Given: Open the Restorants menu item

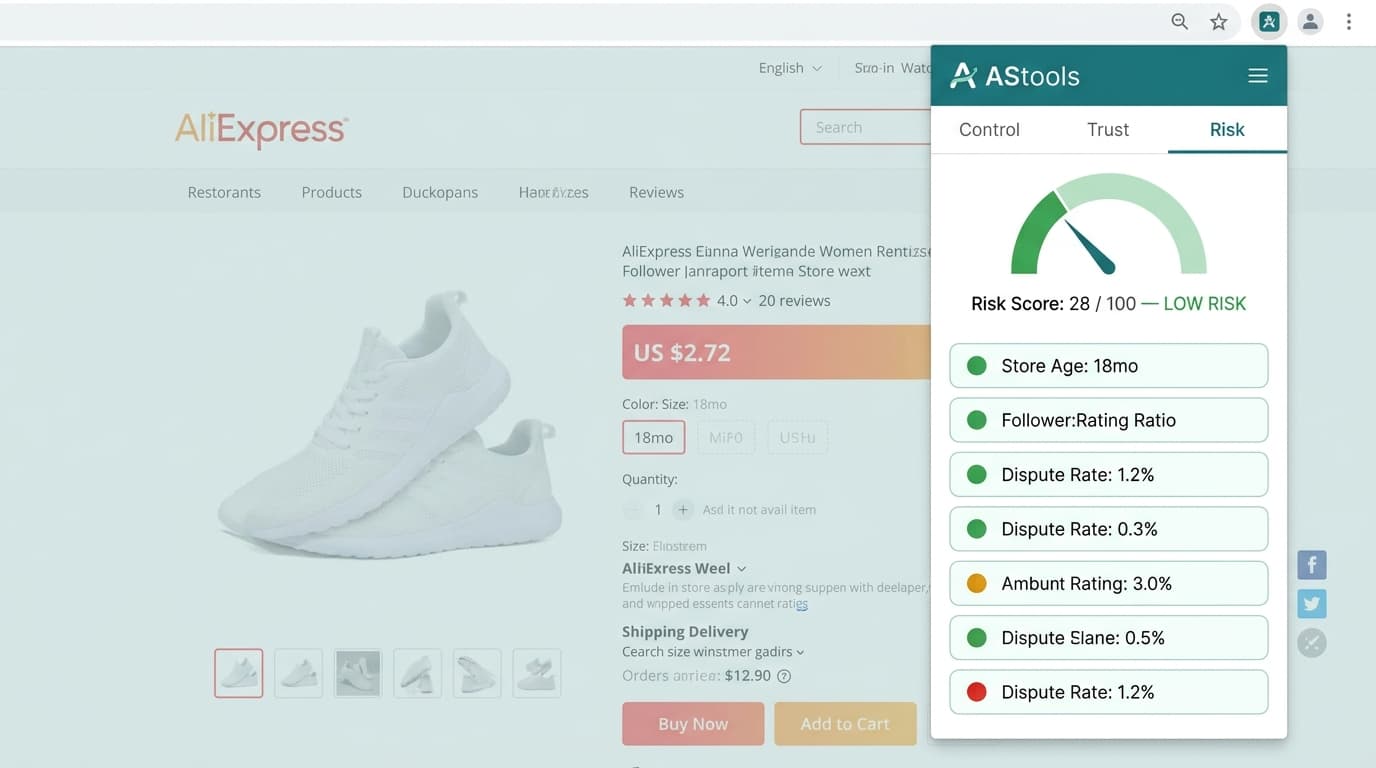Looking at the screenshot, I should (224, 192).
